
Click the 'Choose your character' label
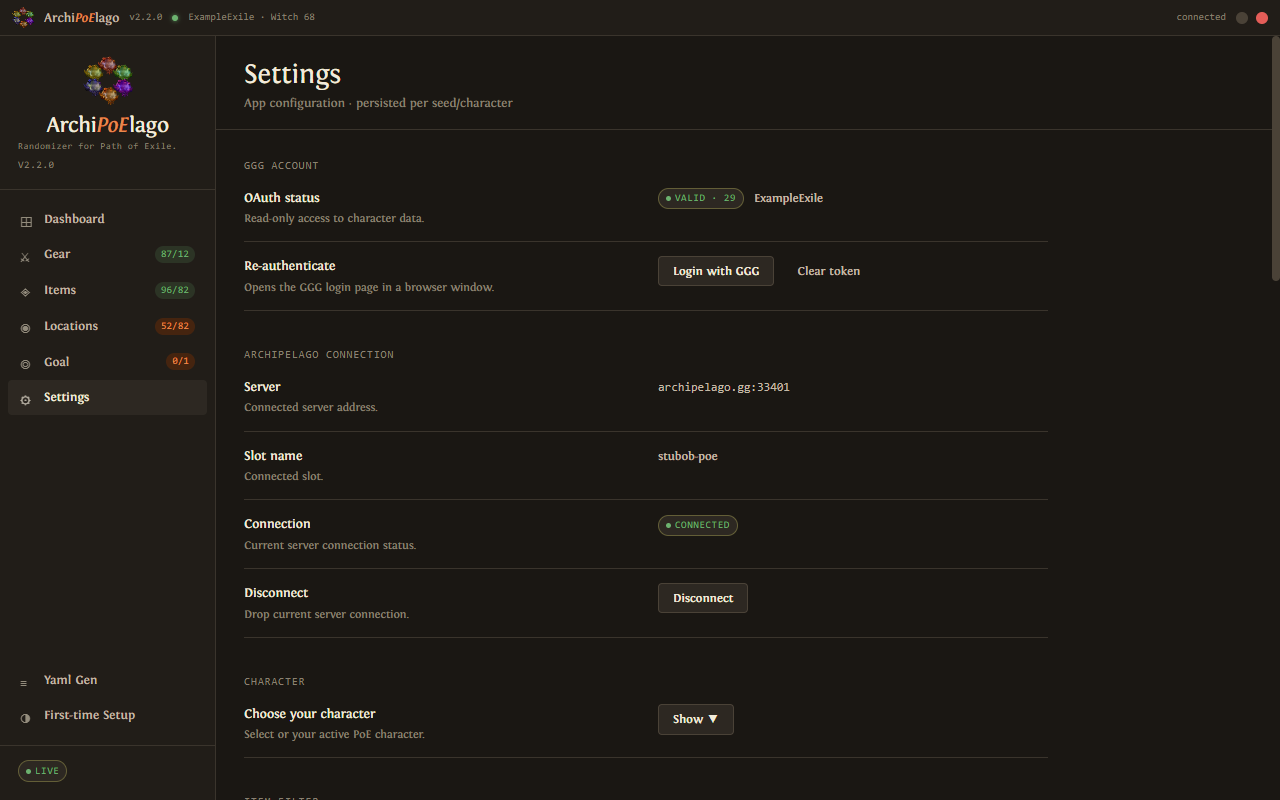pos(310,714)
